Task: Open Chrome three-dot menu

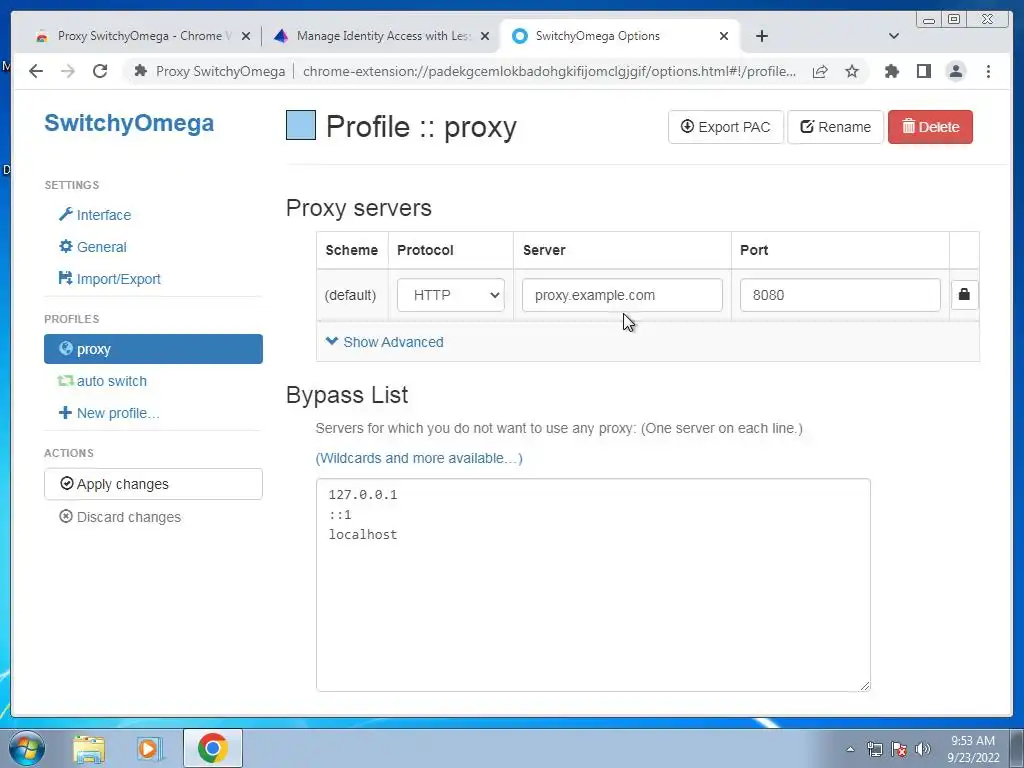Action: [x=988, y=71]
